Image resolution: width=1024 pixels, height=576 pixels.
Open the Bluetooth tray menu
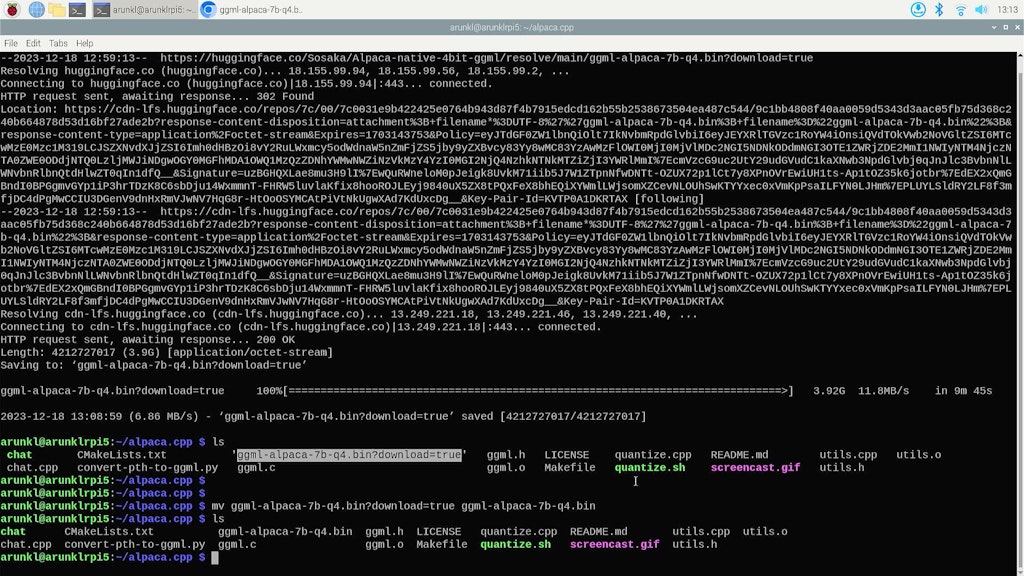939,10
